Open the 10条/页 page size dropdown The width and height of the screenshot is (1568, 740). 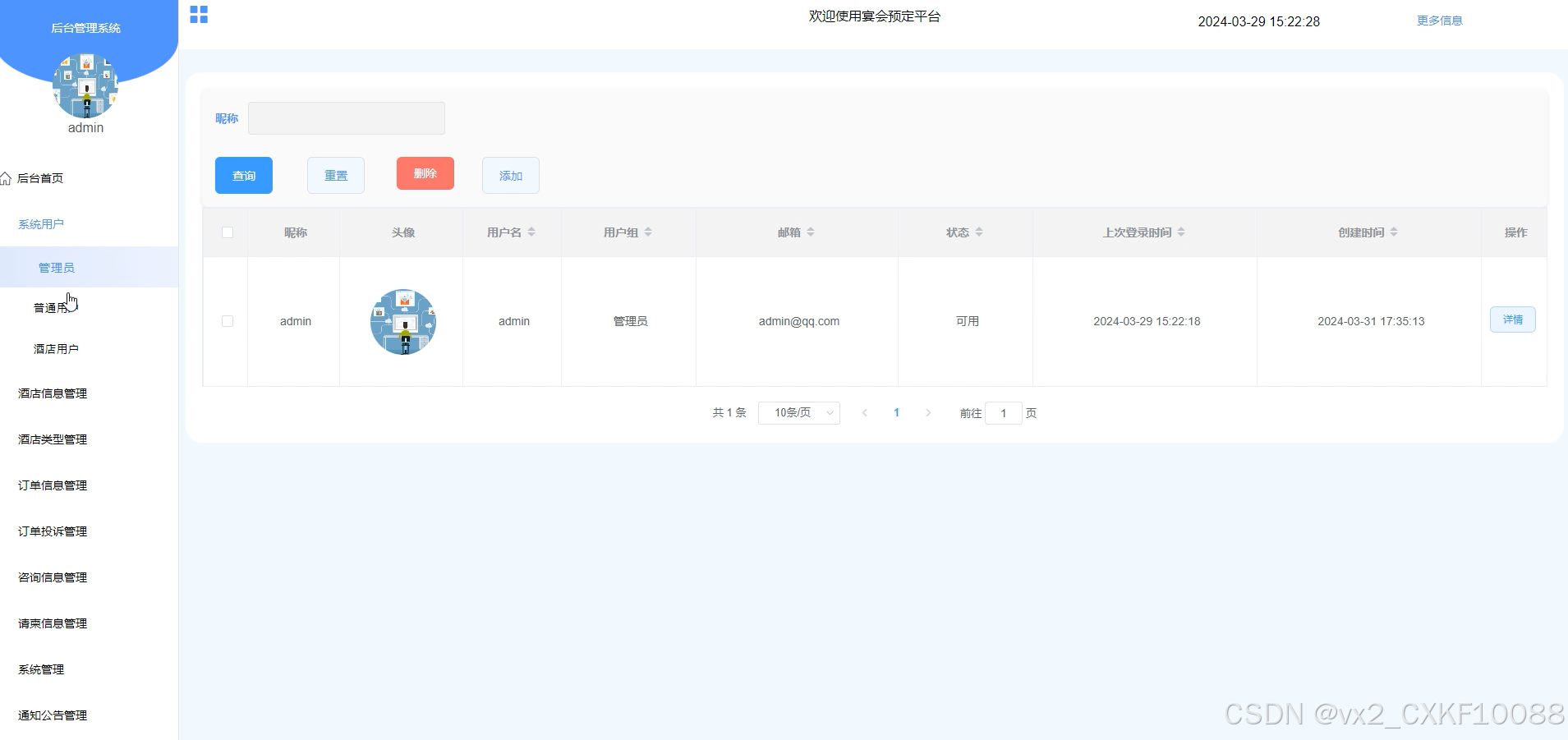click(799, 412)
